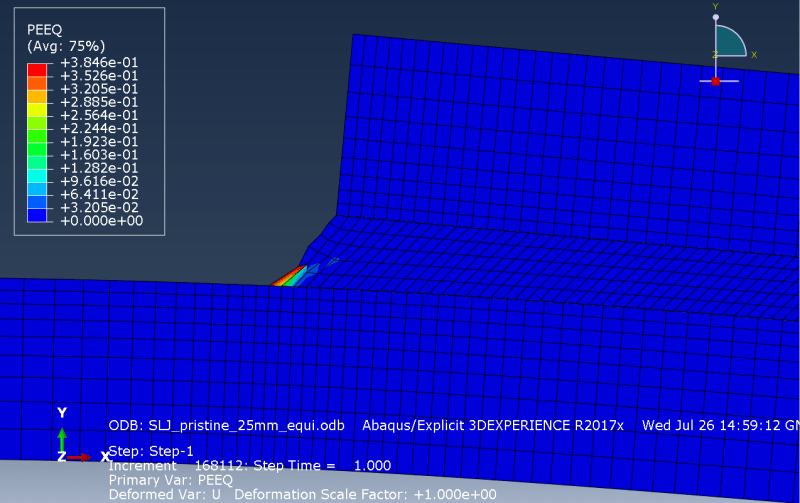This screenshot has height=503, width=800.
Task: Click the yellow legend swatch at +2.885e-01
Action: click(37, 110)
